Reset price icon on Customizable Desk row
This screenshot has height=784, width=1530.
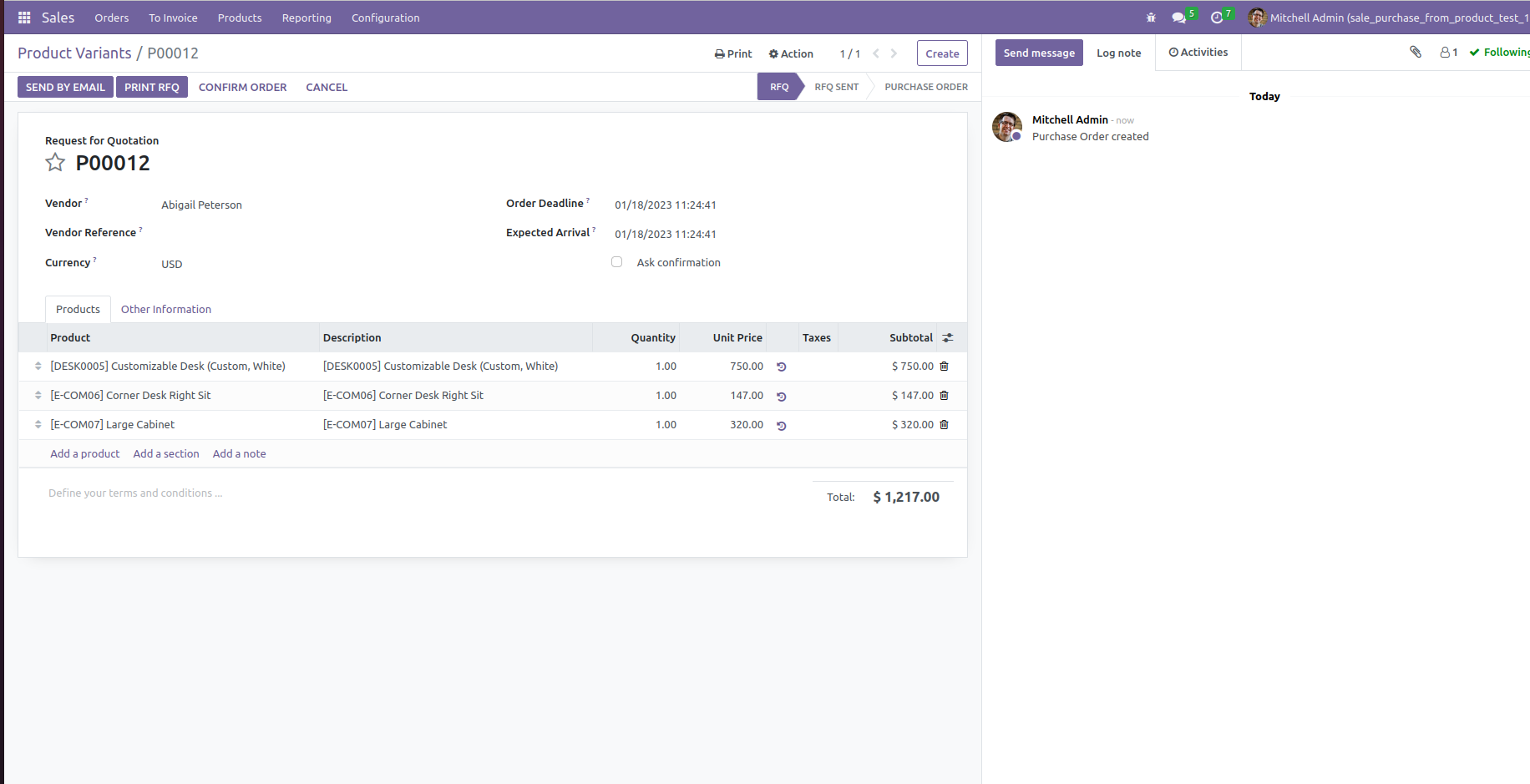(x=782, y=367)
